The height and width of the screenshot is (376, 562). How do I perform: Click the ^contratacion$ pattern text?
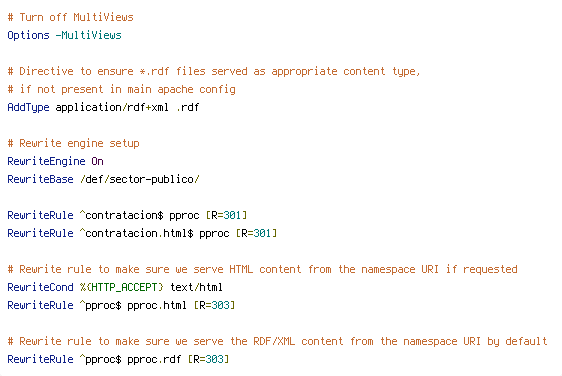click(x=122, y=215)
